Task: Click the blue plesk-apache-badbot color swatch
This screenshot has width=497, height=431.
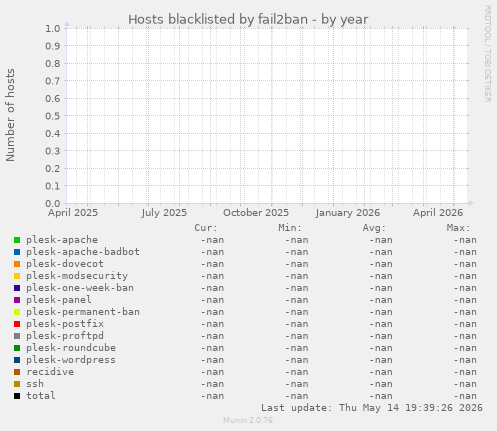Action: [17, 252]
